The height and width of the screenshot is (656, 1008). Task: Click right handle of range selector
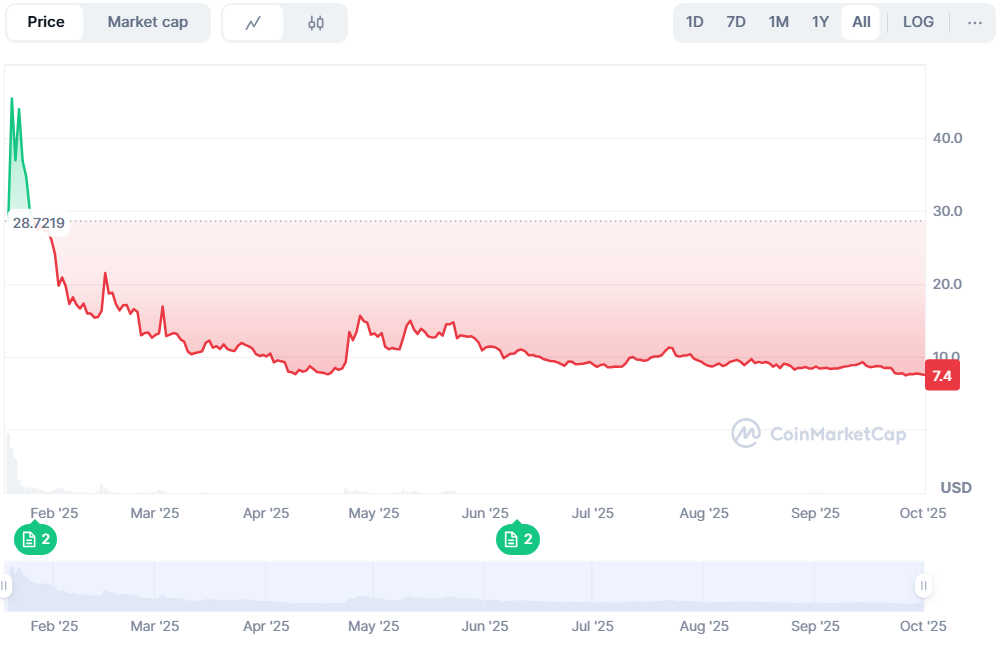click(x=923, y=585)
